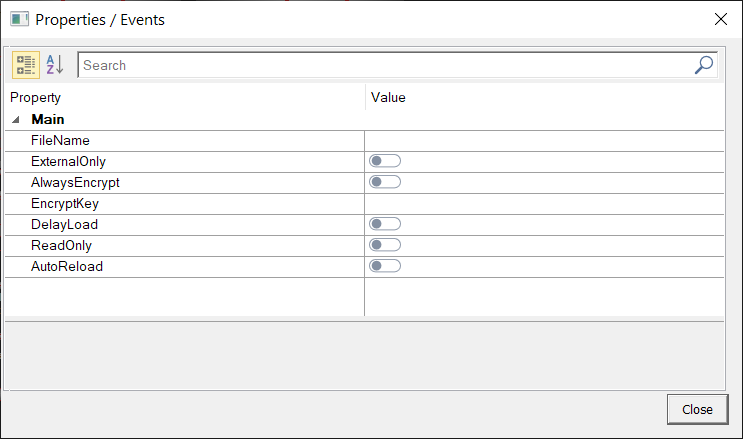Viewport: 743px width, 439px height.
Task: Select the FileName property row
Action: point(364,141)
